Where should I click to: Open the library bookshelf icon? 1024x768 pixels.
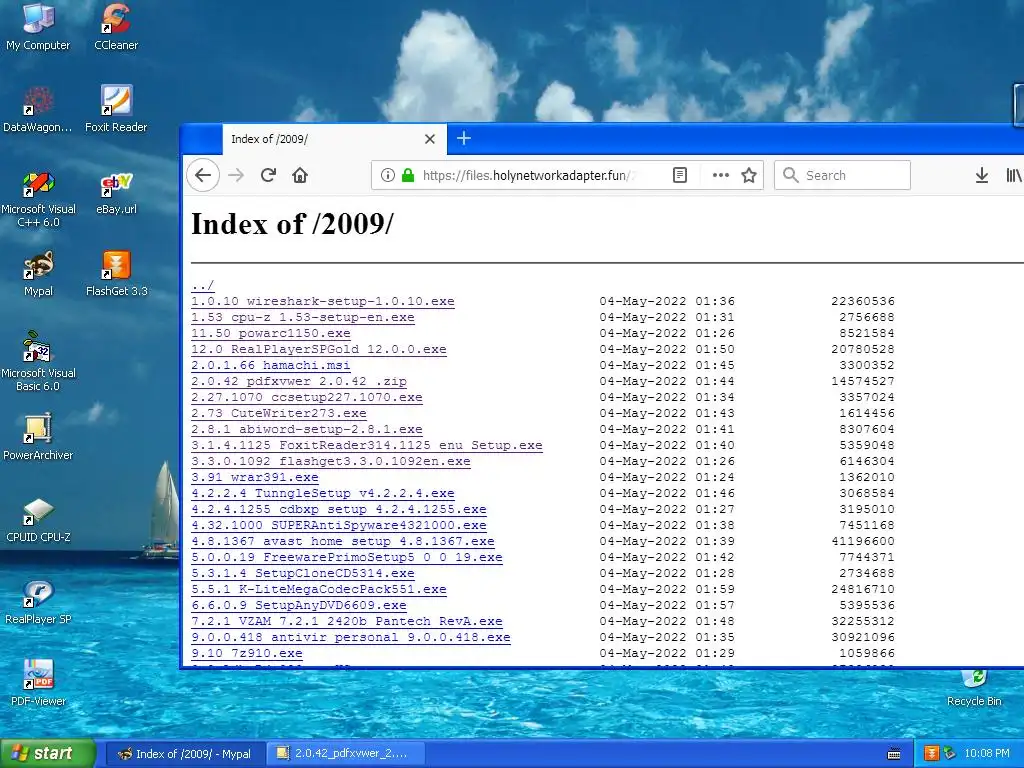(1014, 175)
